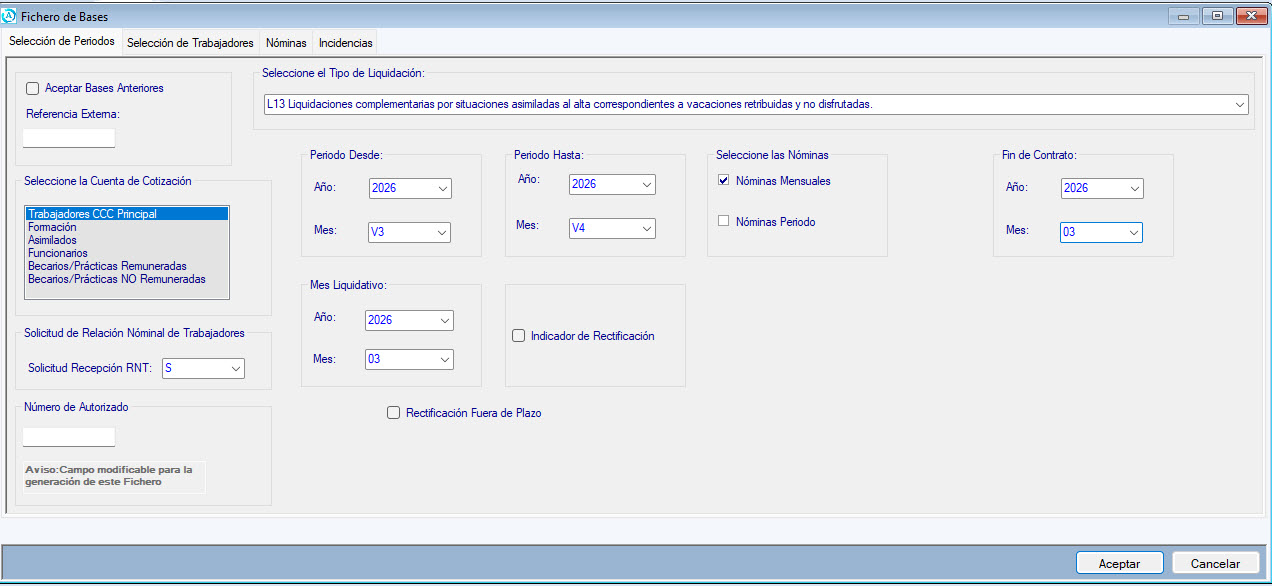The height and width of the screenshot is (586, 1272).
Task: Expand the Periodo Hasta Mes dropdown
Action: (x=645, y=228)
